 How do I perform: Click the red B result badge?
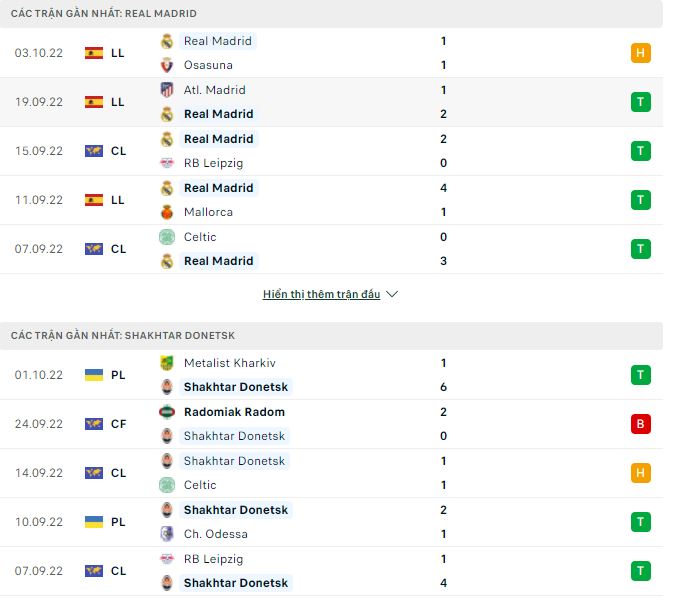641,424
